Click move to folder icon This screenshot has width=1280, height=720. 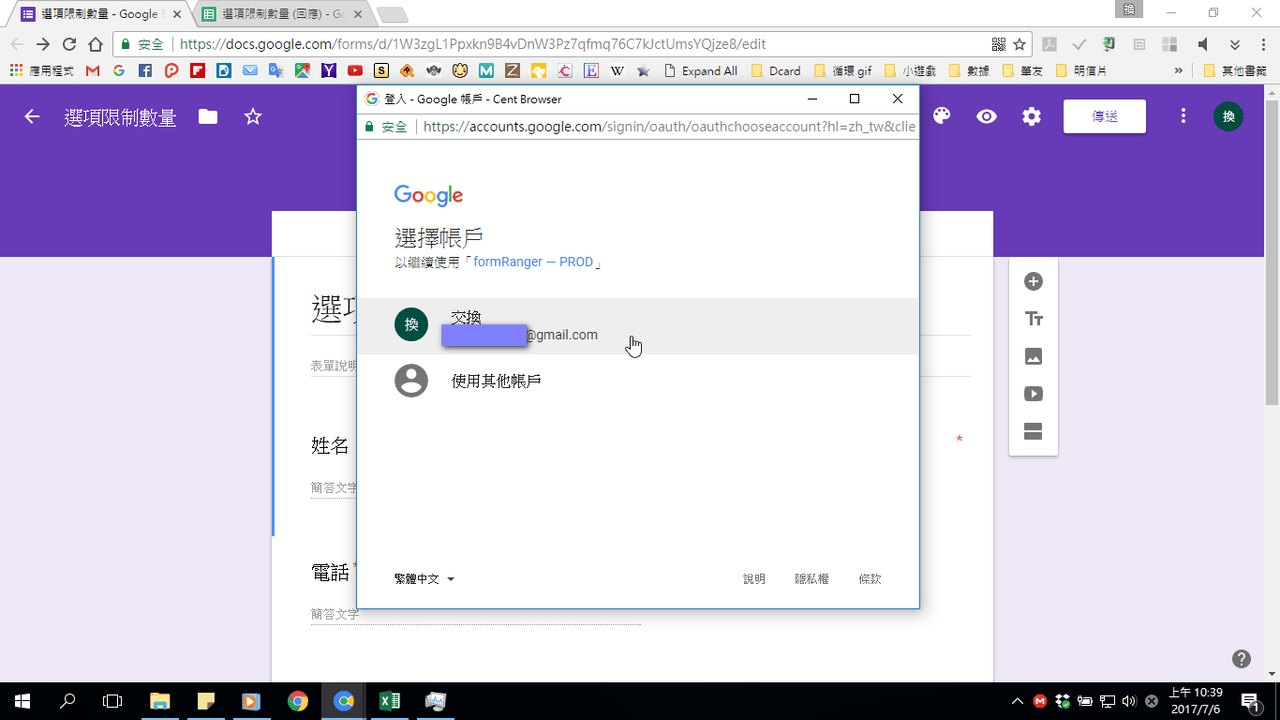click(x=208, y=117)
